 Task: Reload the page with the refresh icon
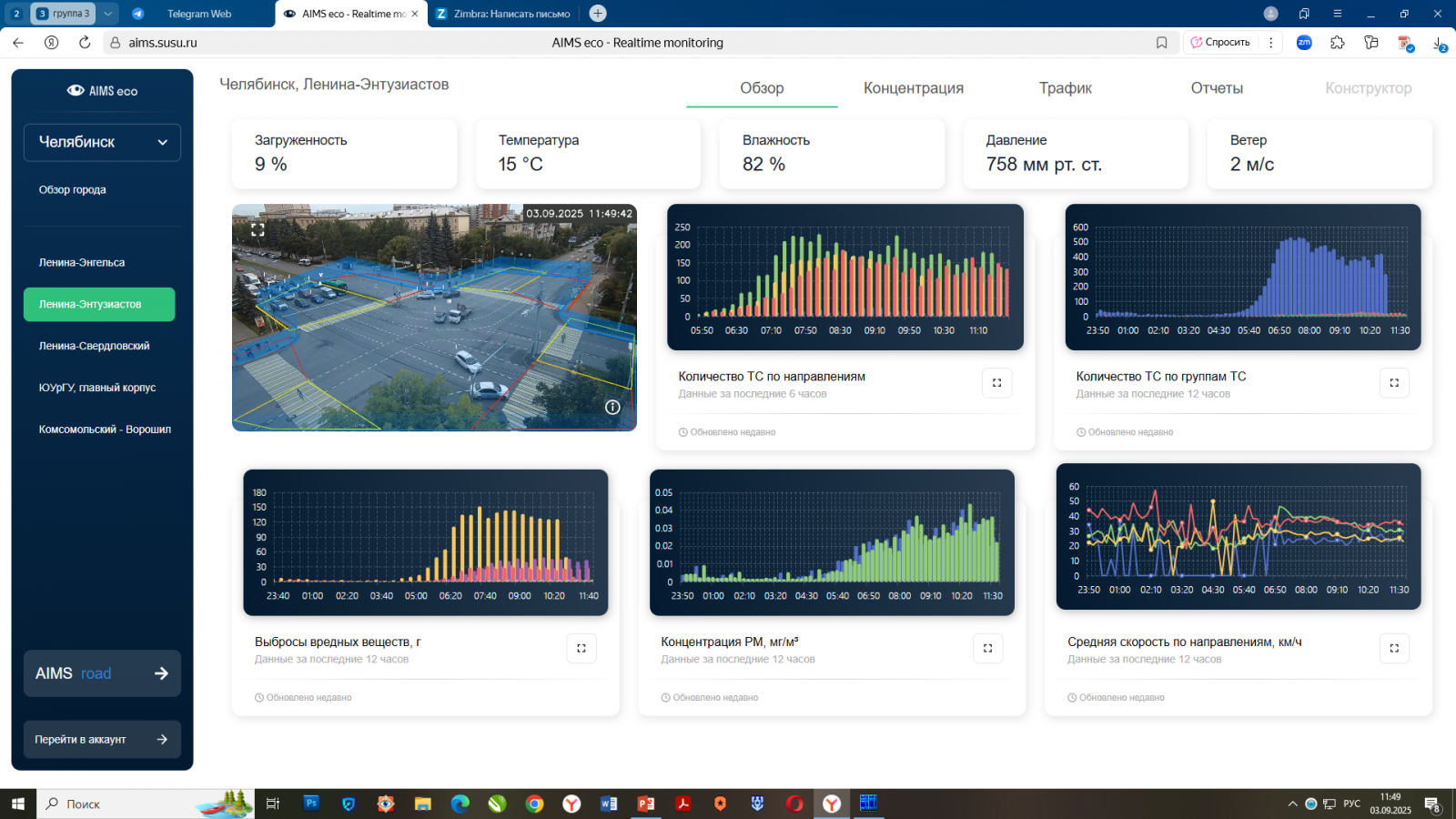click(85, 43)
